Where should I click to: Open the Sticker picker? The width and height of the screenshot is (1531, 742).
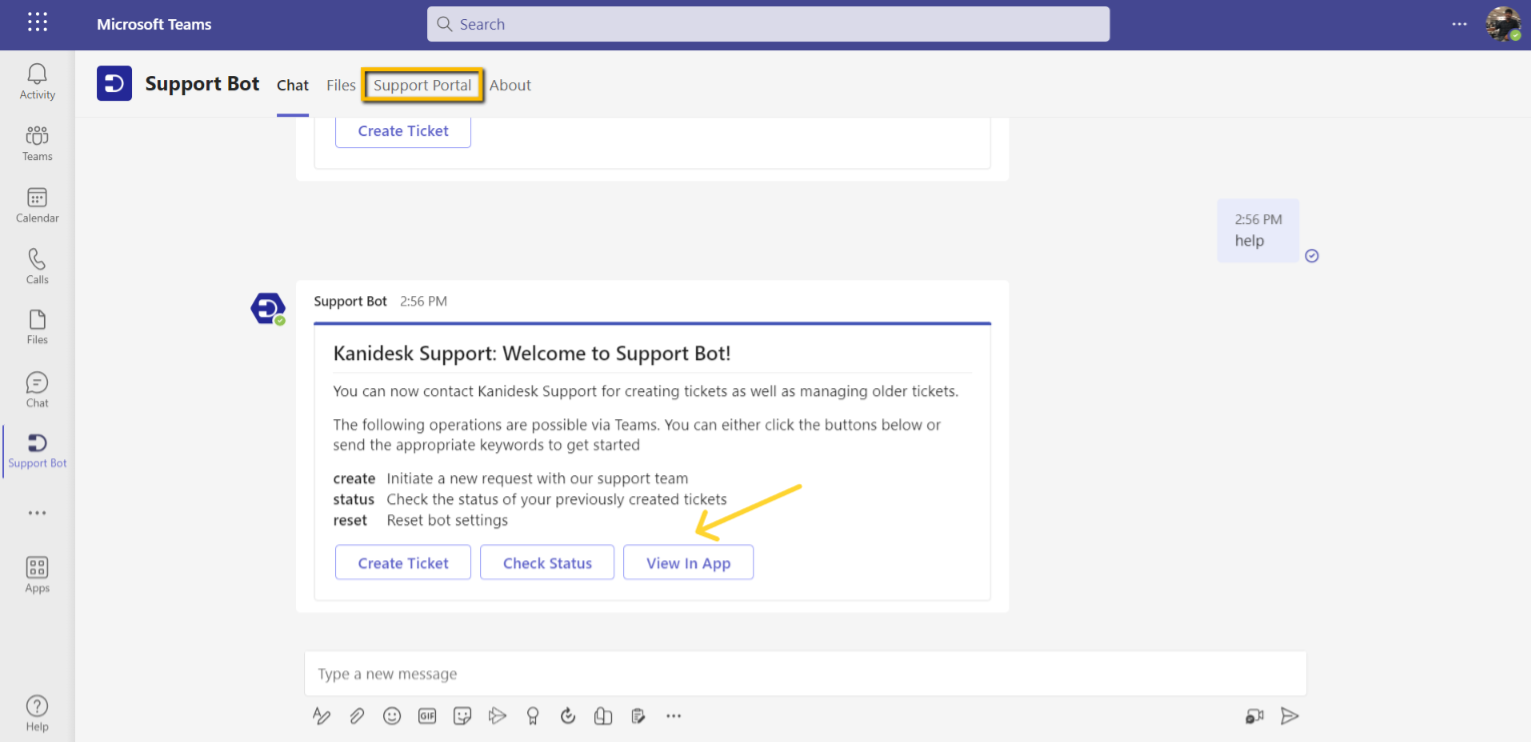(462, 716)
